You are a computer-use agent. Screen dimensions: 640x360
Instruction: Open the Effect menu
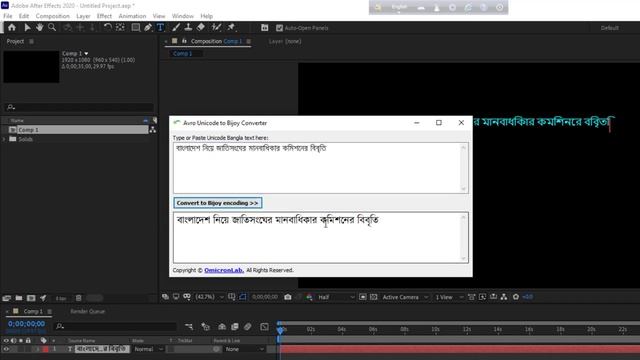point(104,16)
